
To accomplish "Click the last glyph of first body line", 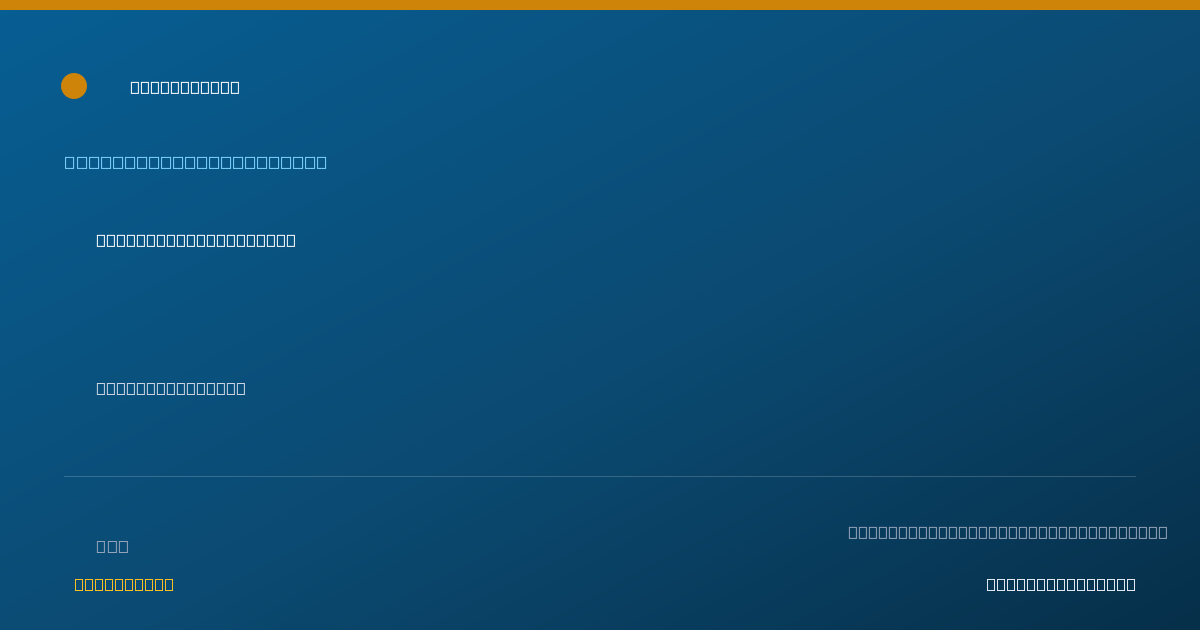I will 291,240.
